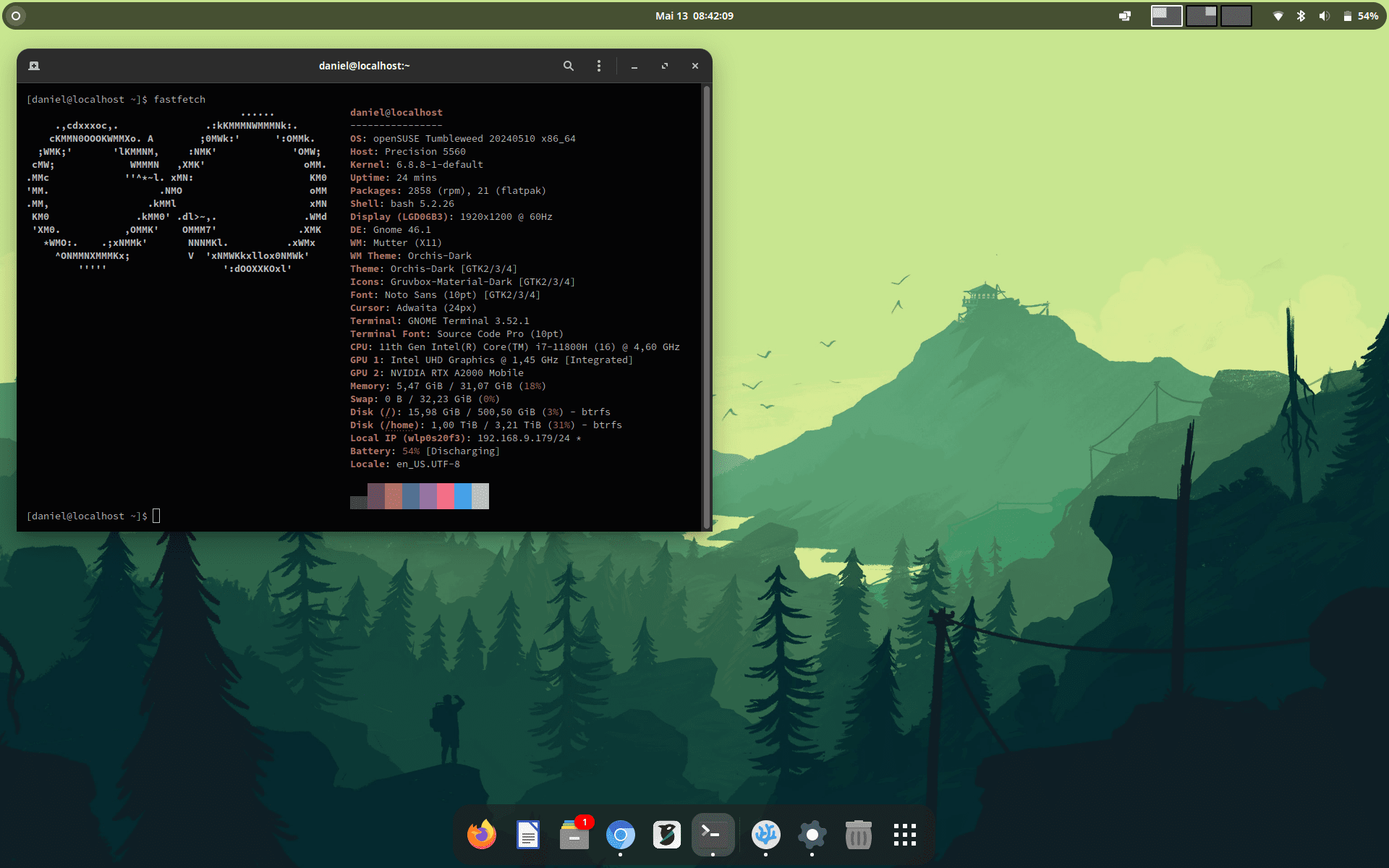Click the terminal vertical scrollbar
Viewport: 1389px width, 868px height.
706,307
